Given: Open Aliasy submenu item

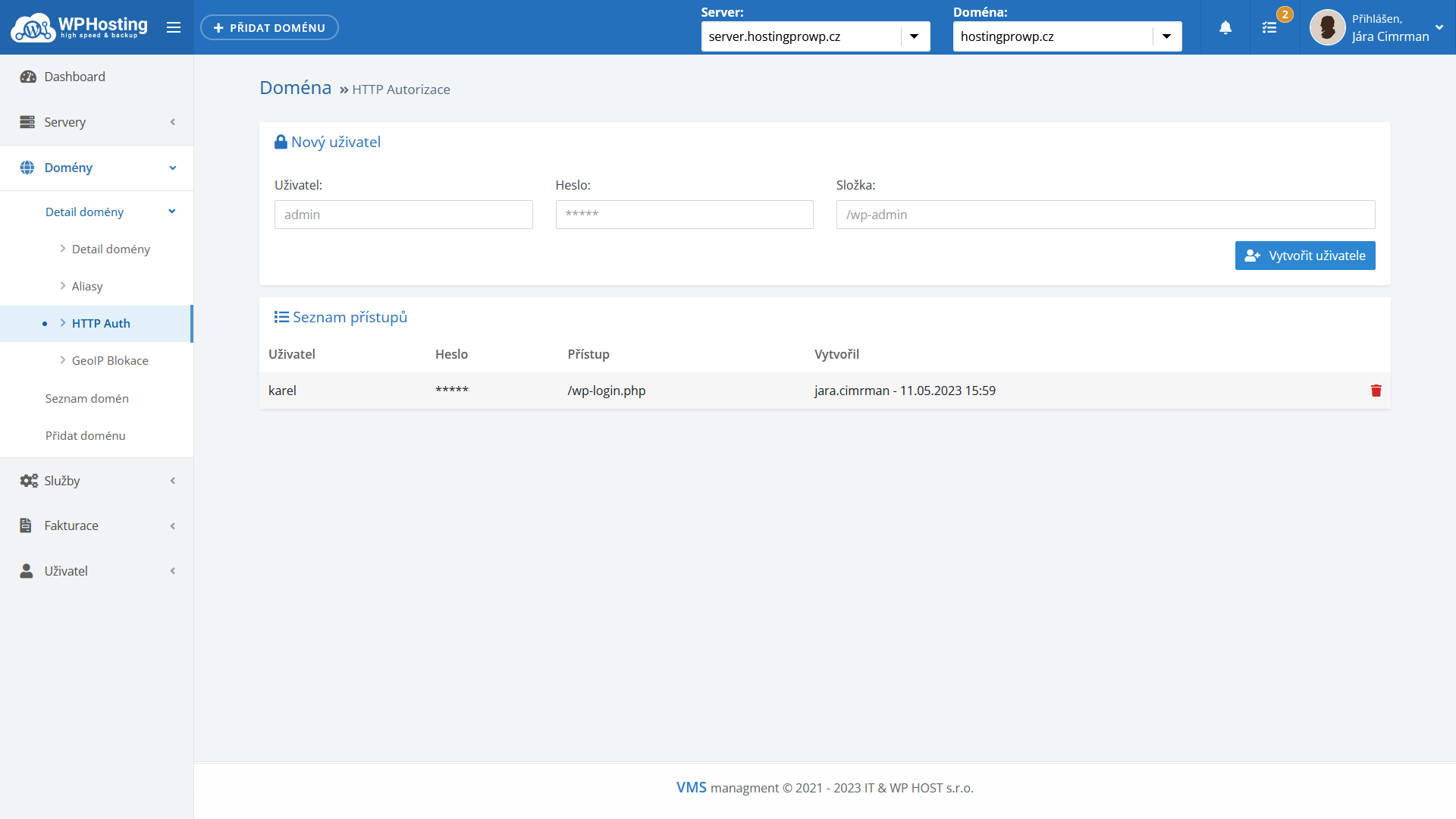Looking at the screenshot, I should [87, 286].
